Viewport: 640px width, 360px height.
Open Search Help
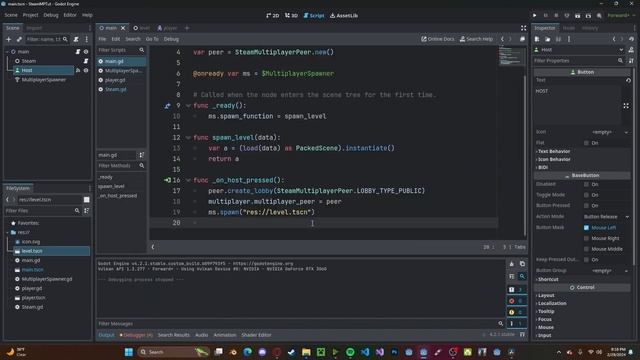[x=476, y=39]
